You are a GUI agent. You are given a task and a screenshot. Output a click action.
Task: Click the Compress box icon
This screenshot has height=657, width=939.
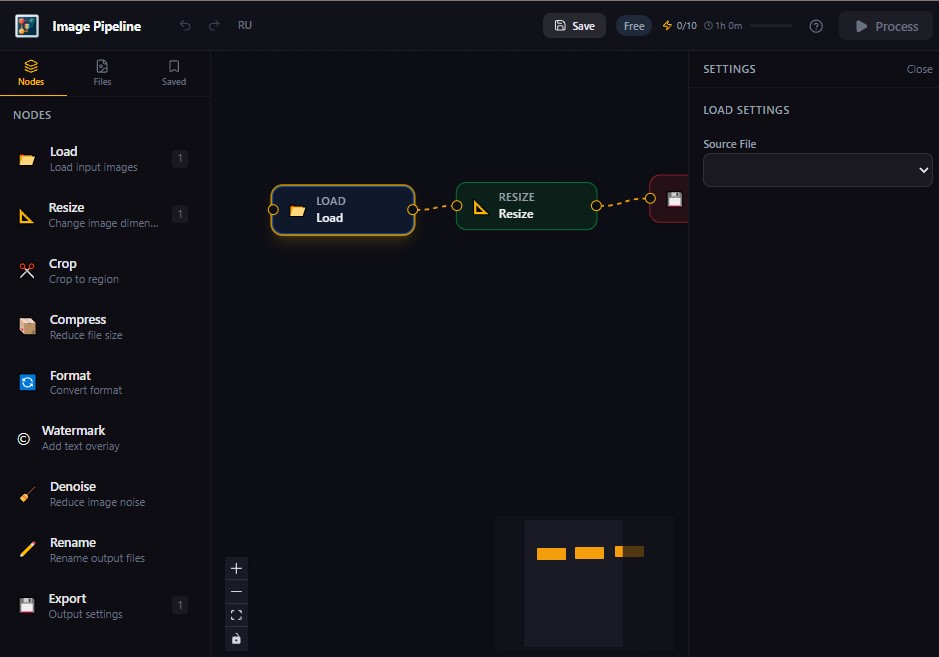click(x=28, y=326)
